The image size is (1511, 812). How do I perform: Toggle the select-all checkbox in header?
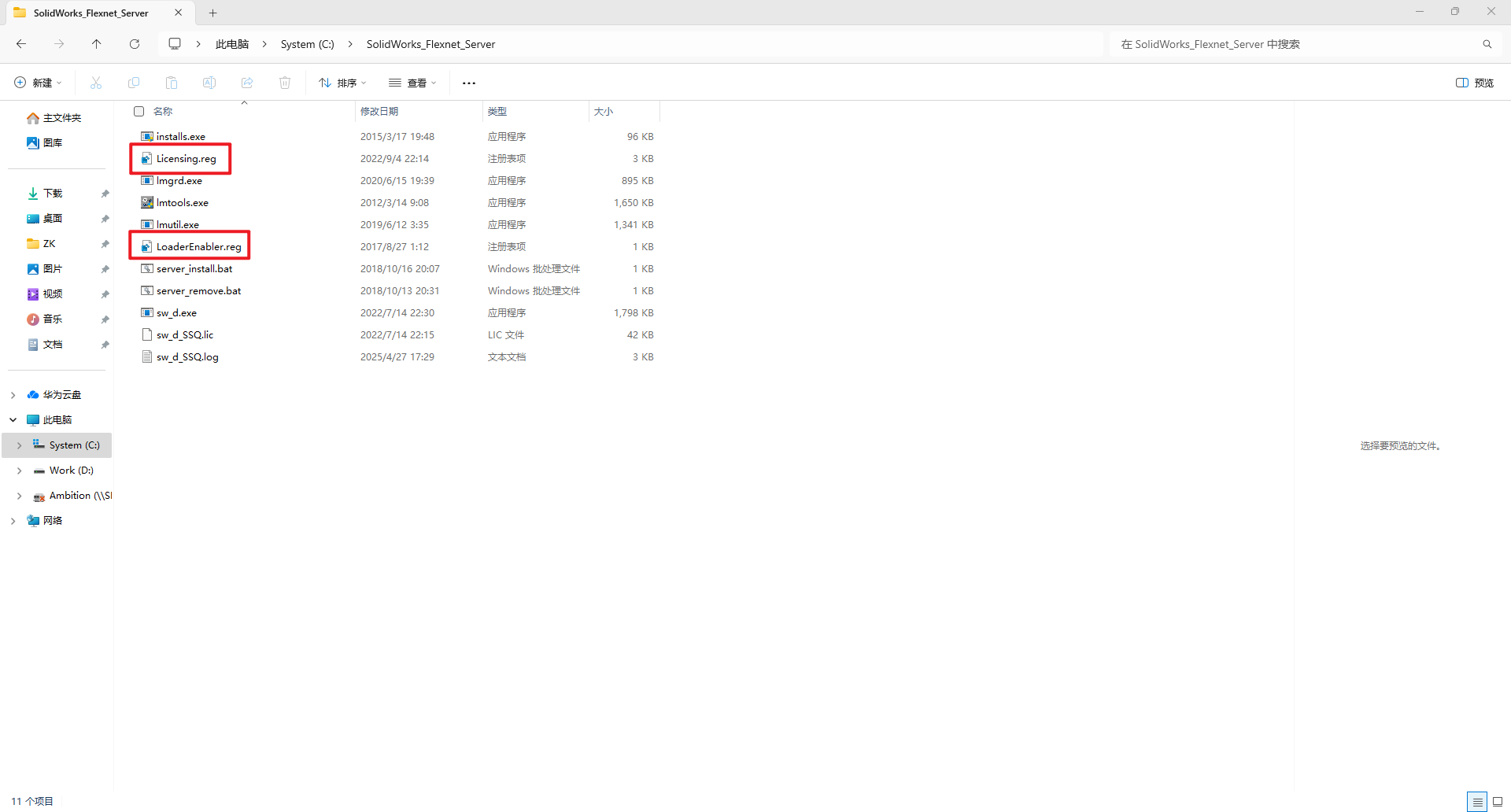pyautogui.click(x=139, y=112)
